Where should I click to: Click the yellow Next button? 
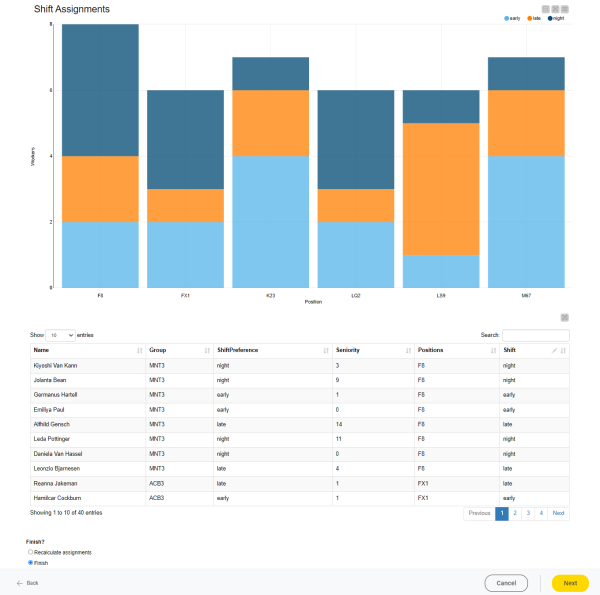pos(570,583)
